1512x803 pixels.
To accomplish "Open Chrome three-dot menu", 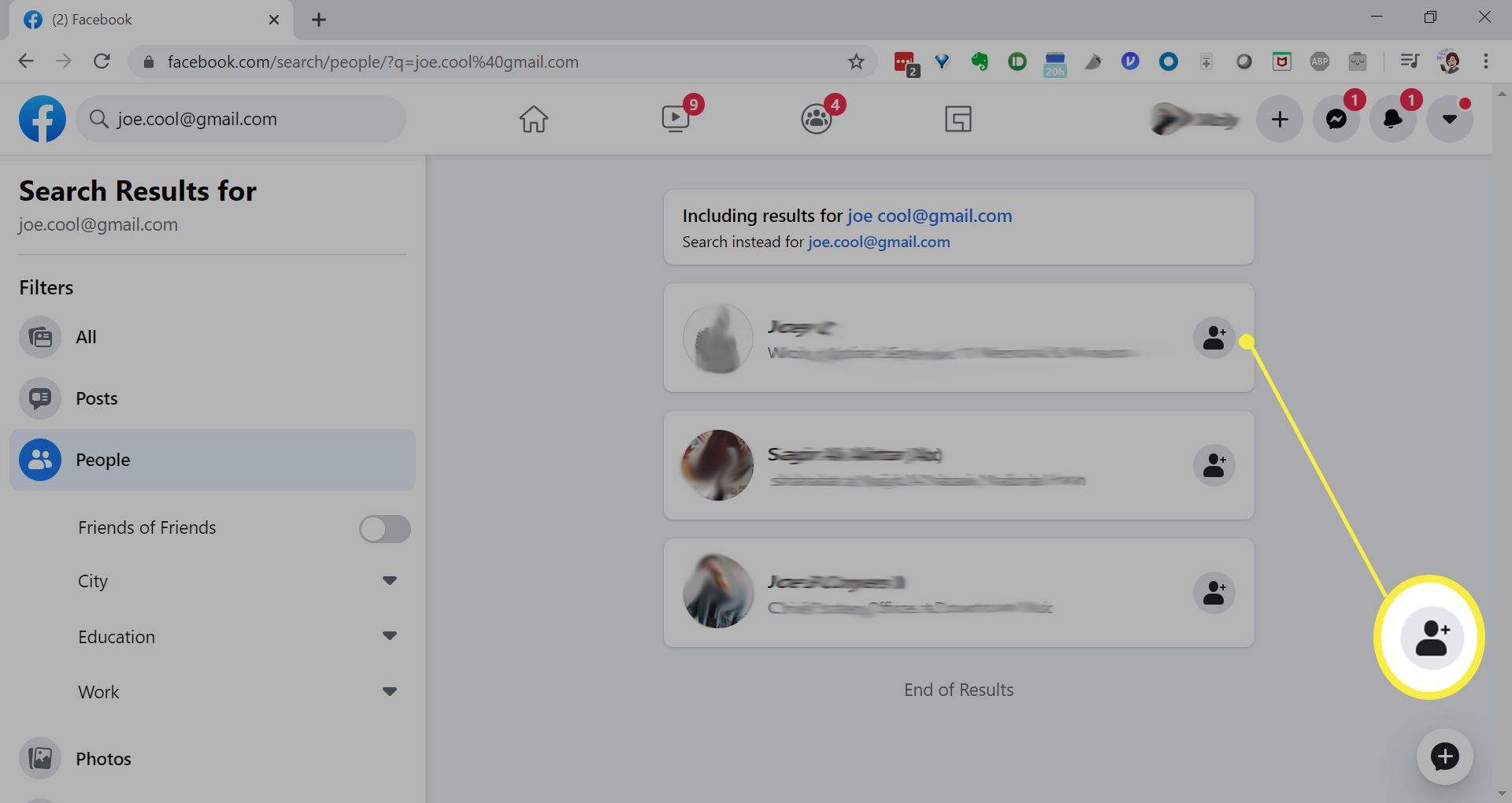I will pyautogui.click(x=1486, y=61).
